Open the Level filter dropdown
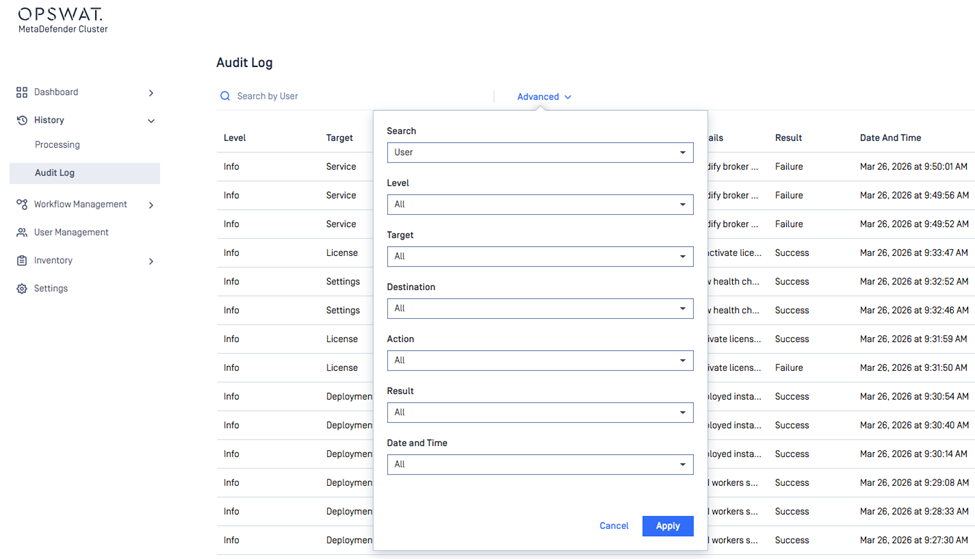 (x=540, y=204)
